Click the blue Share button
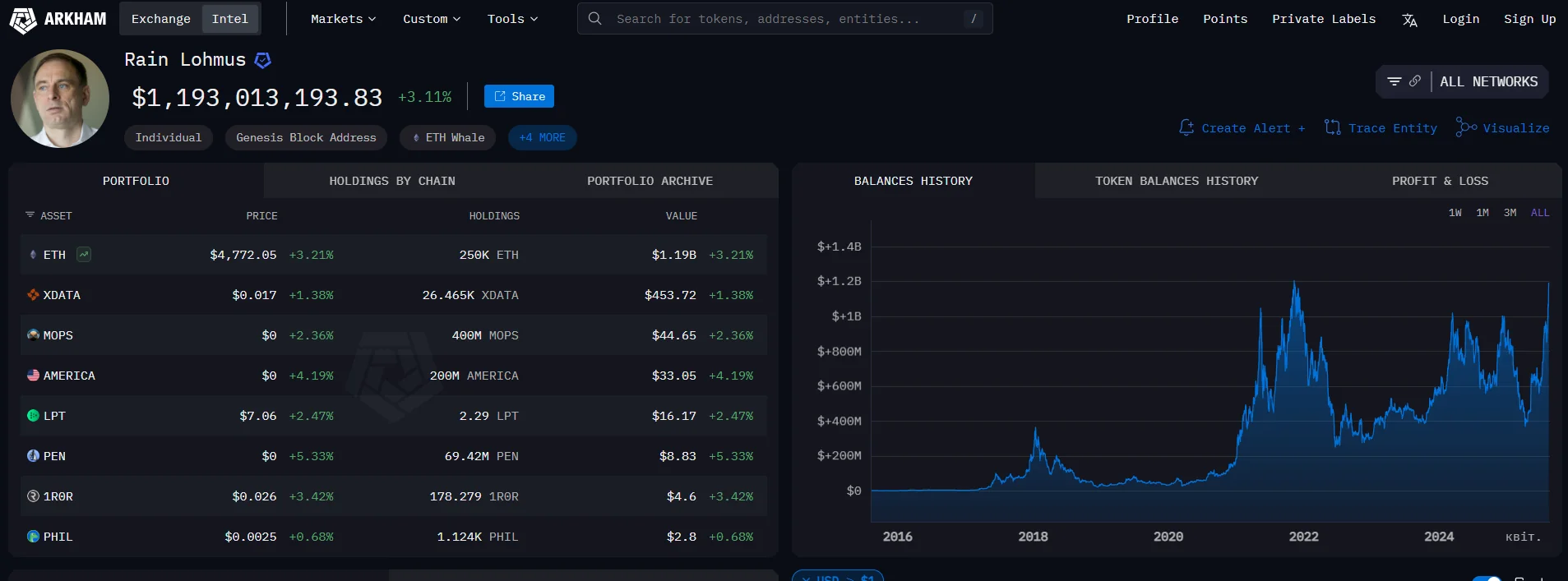 pyautogui.click(x=519, y=96)
